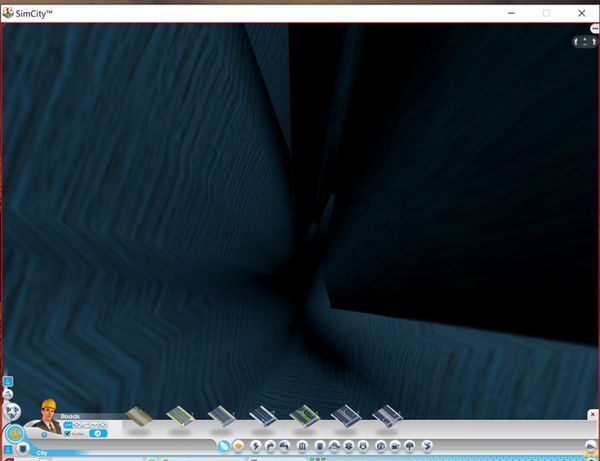Close the SimCity window
The width and height of the screenshot is (600, 461).
tap(582, 13)
